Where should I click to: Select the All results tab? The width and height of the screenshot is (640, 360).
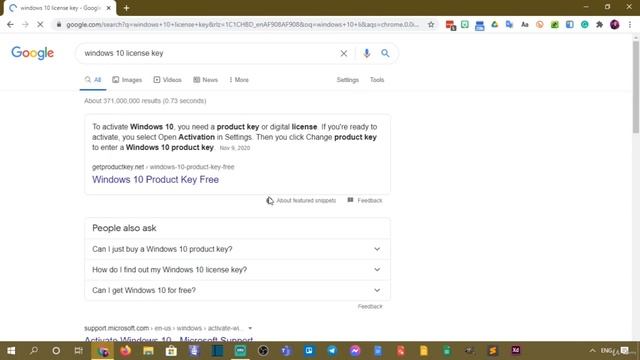93,80
